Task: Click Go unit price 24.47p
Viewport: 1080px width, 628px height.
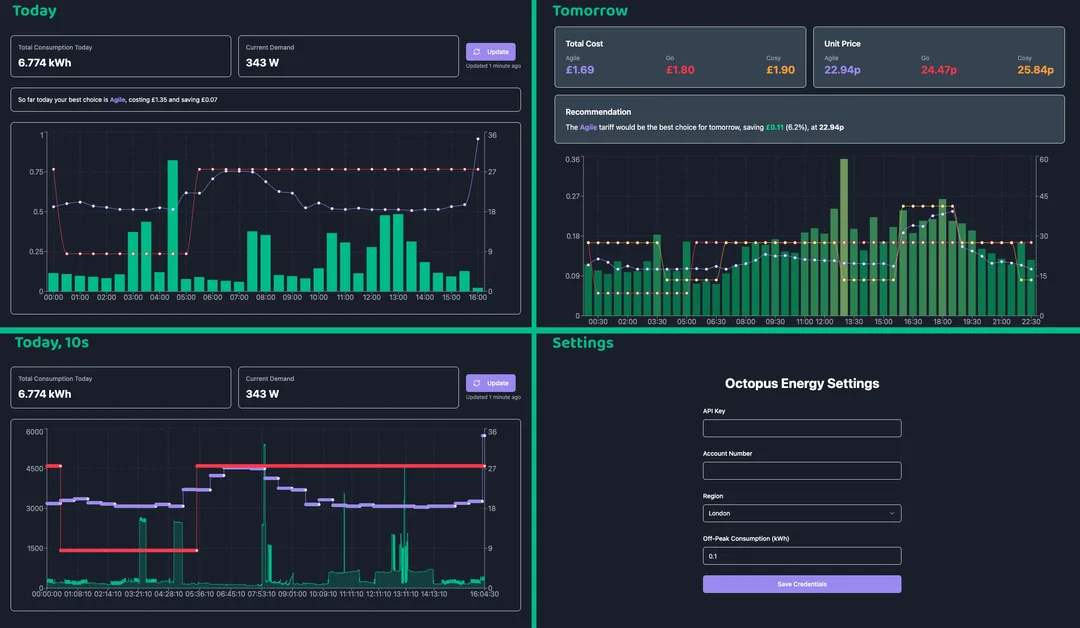Action: point(939,70)
